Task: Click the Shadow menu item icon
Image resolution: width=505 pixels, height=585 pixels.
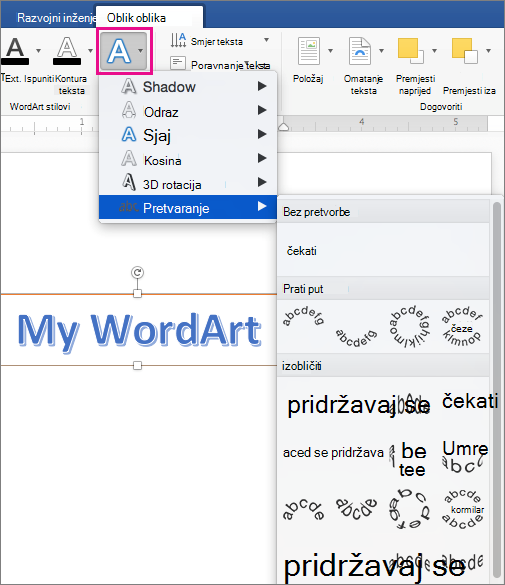Action: [129, 86]
